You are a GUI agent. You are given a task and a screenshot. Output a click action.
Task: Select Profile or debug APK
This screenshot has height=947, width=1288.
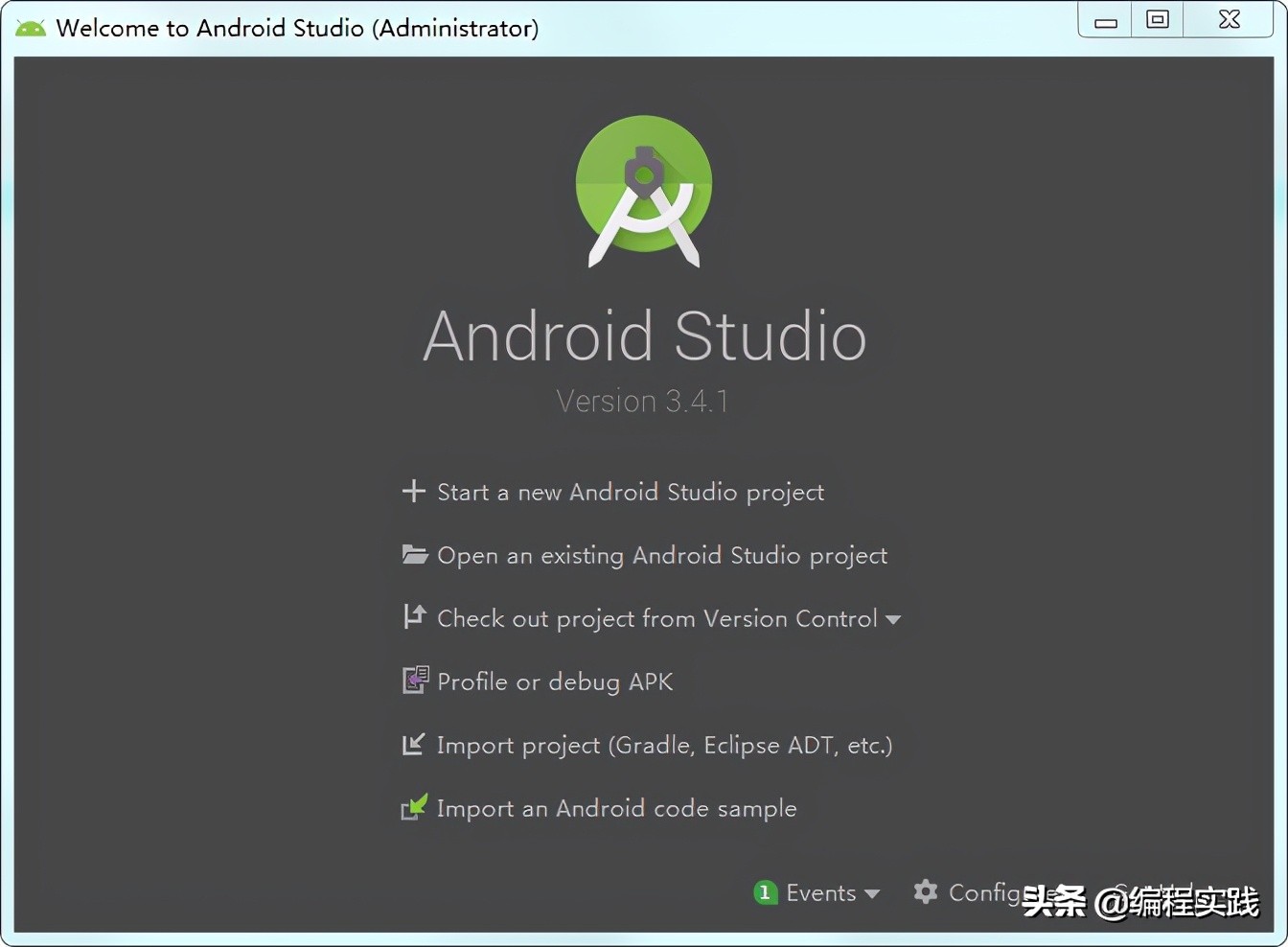[x=555, y=681]
